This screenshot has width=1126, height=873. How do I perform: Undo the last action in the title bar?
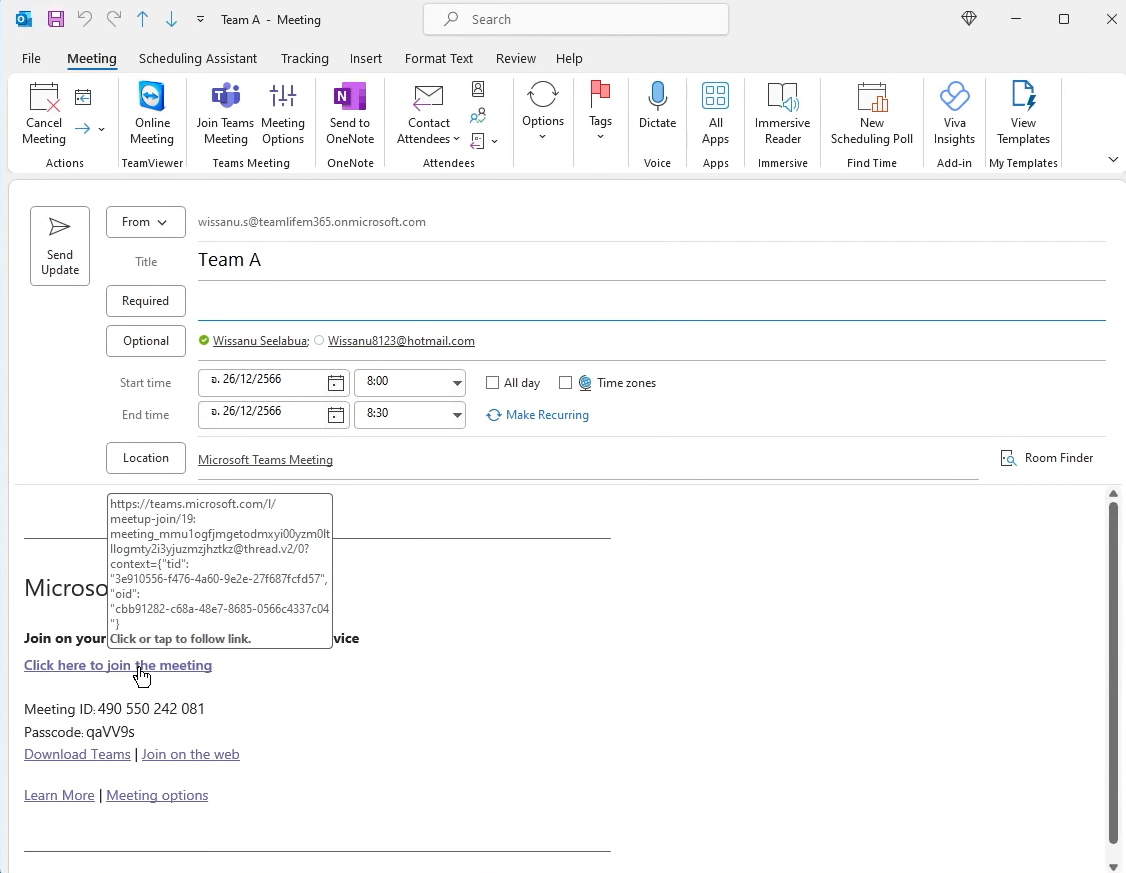pos(85,19)
